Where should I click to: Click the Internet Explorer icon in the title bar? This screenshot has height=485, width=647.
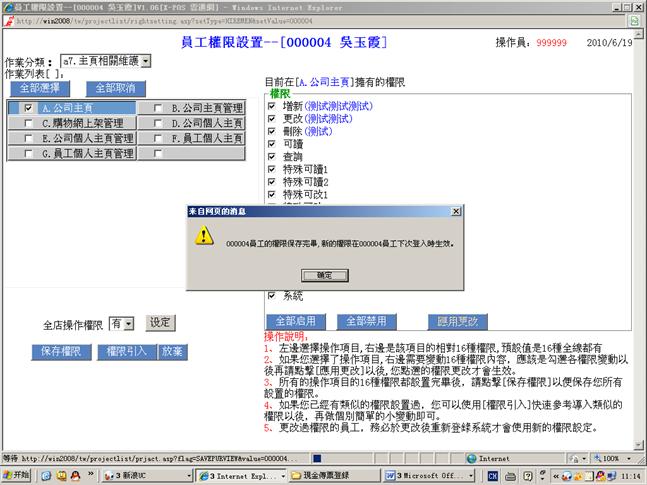pyautogui.click(x=7, y=6)
